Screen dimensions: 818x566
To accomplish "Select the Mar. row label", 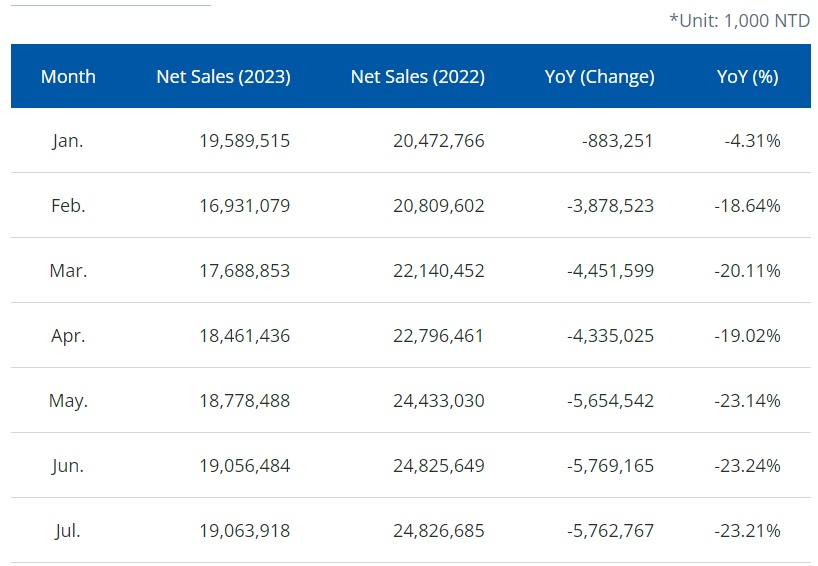I will [68, 271].
